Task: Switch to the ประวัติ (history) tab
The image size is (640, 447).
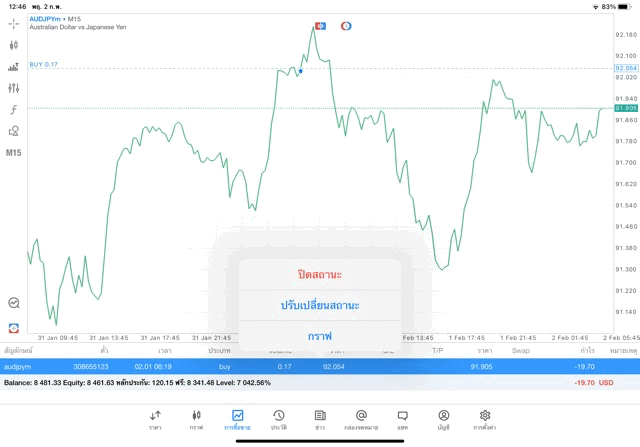Action: click(279, 419)
